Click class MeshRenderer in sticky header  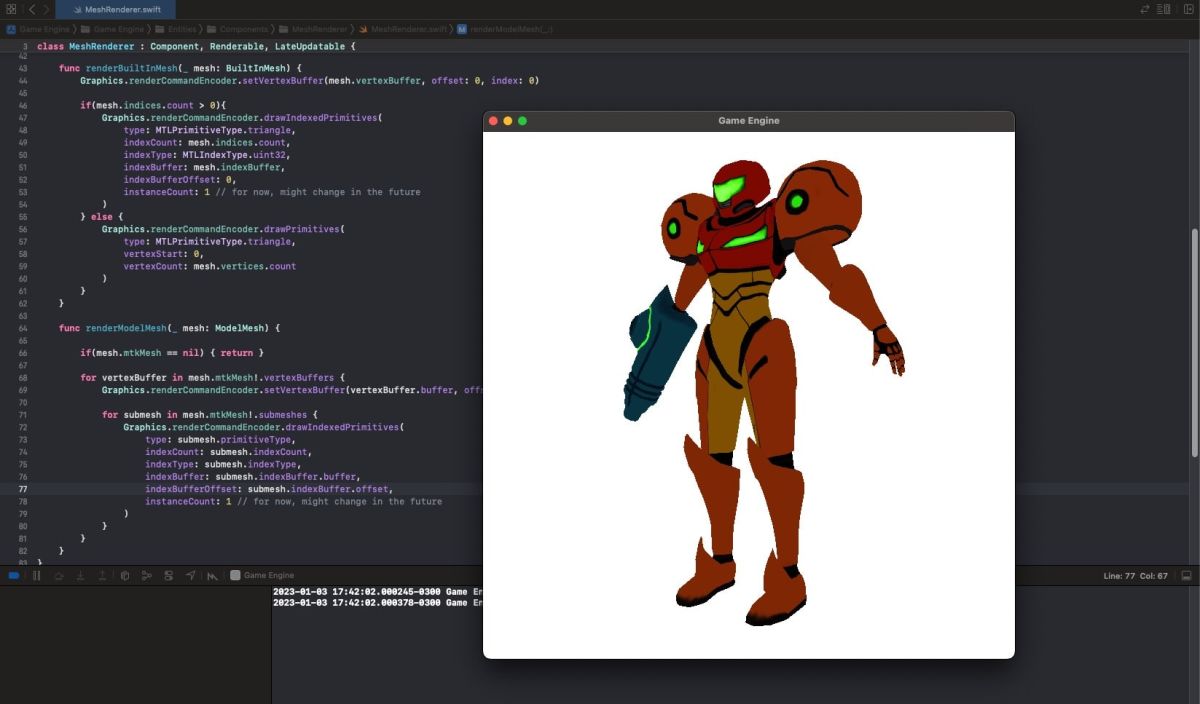pos(85,47)
